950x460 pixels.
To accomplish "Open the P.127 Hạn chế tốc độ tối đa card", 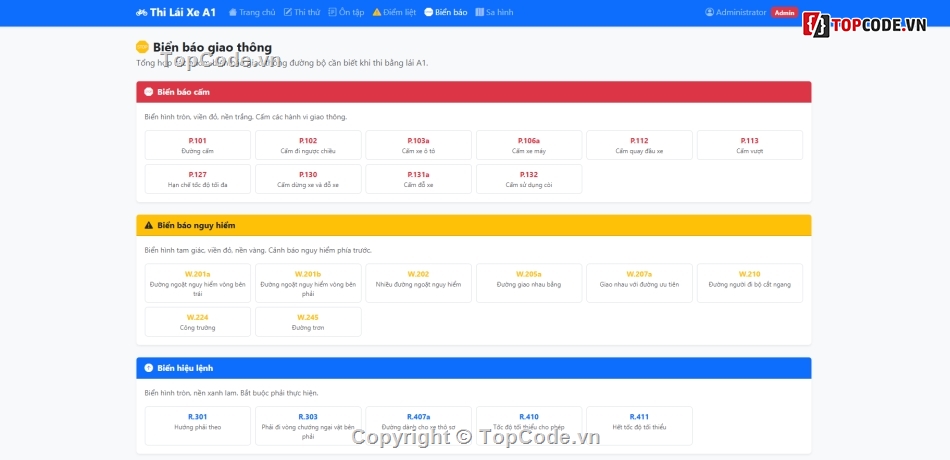I will (x=198, y=179).
